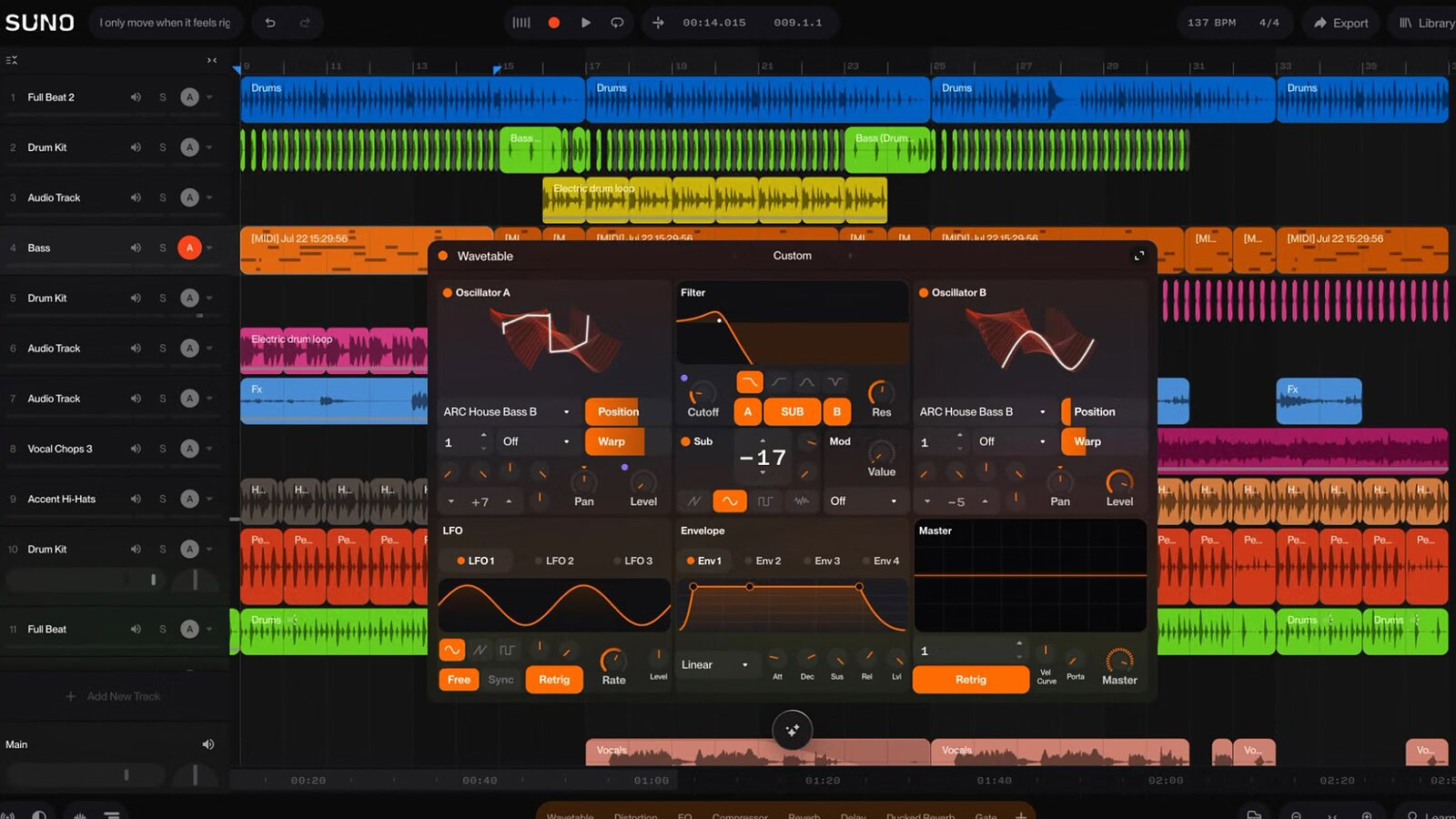Click the Cutoff knob
1456x819 pixels.
tap(702, 393)
